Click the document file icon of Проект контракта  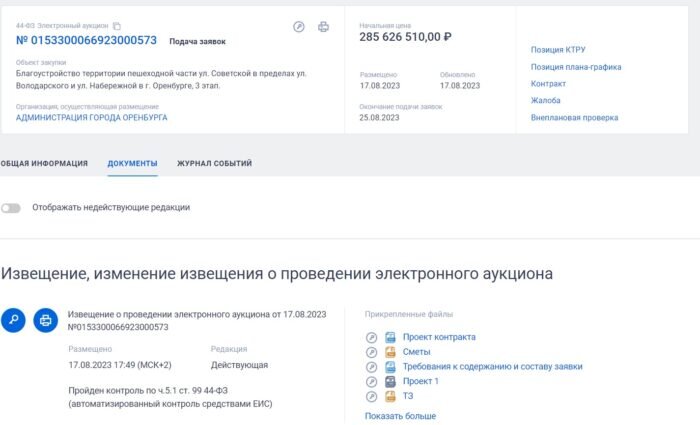(x=390, y=337)
